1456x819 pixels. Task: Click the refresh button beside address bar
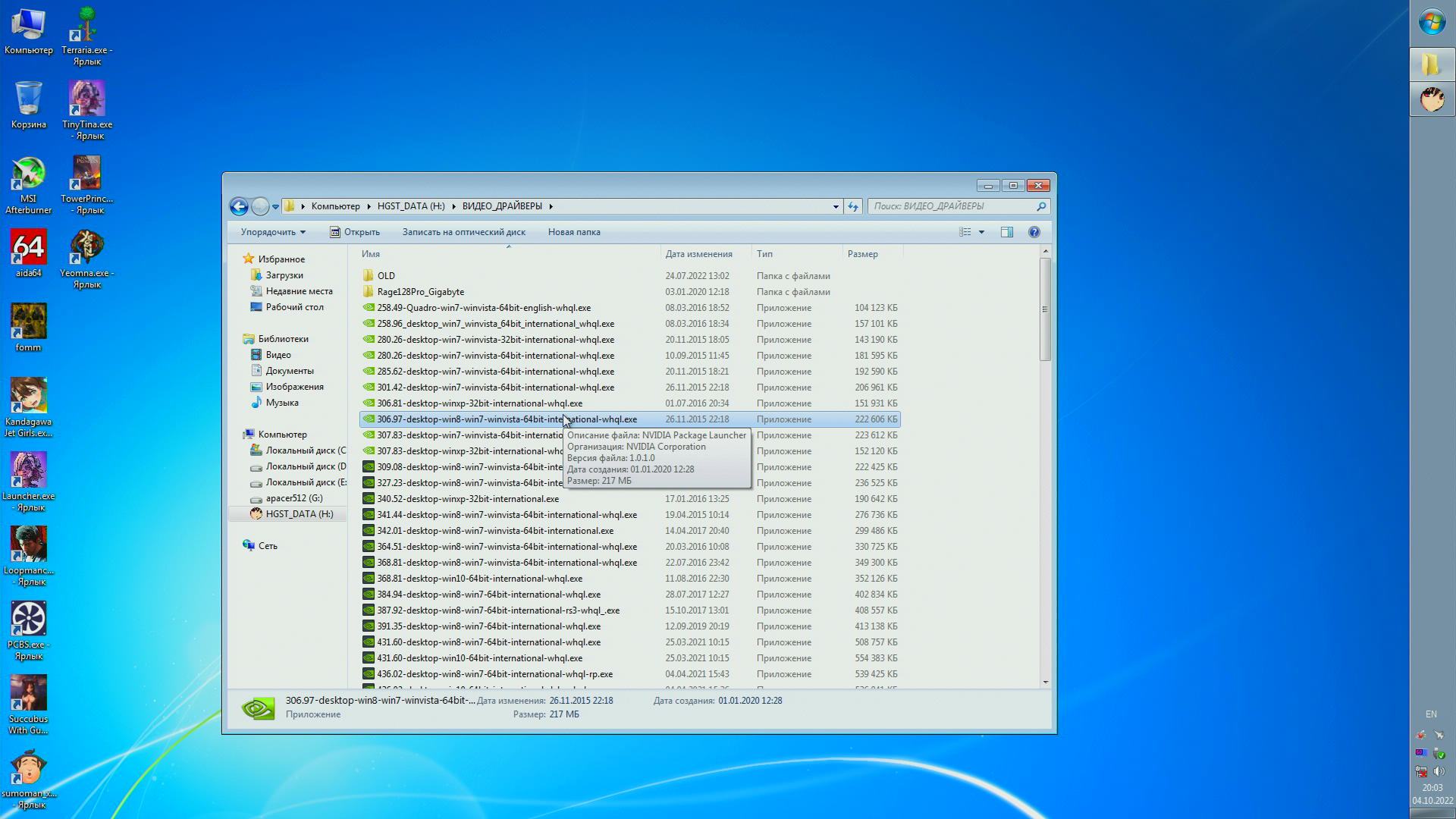pos(853,206)
